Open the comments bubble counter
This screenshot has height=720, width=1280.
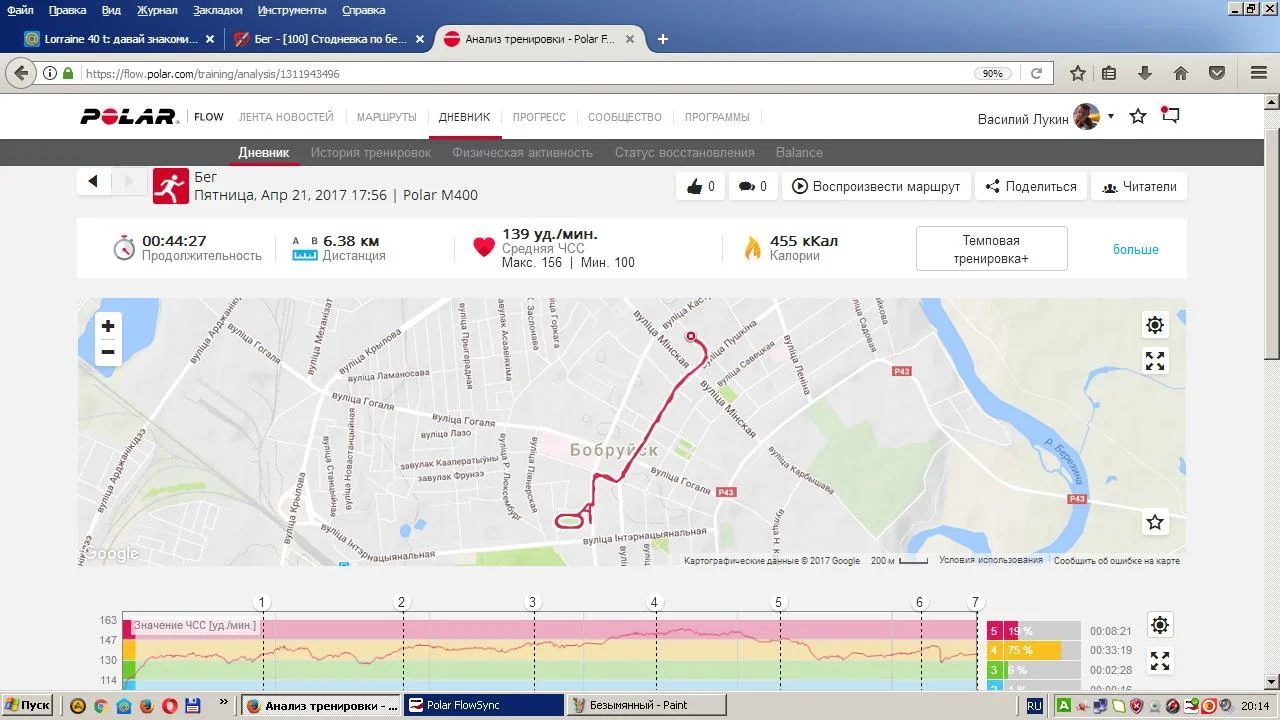(x=752, y=186)
